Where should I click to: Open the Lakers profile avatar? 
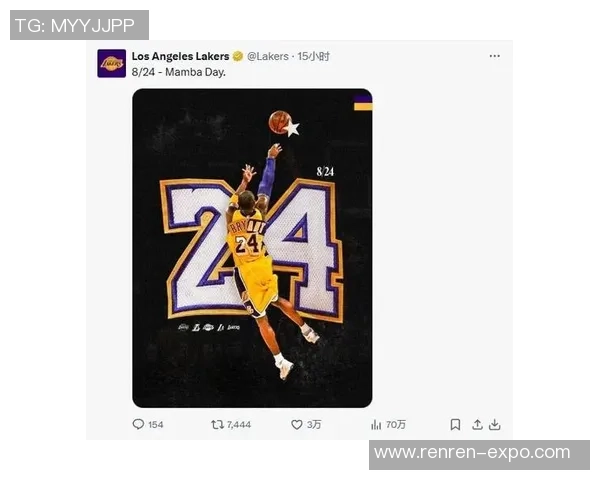(111, 64)
